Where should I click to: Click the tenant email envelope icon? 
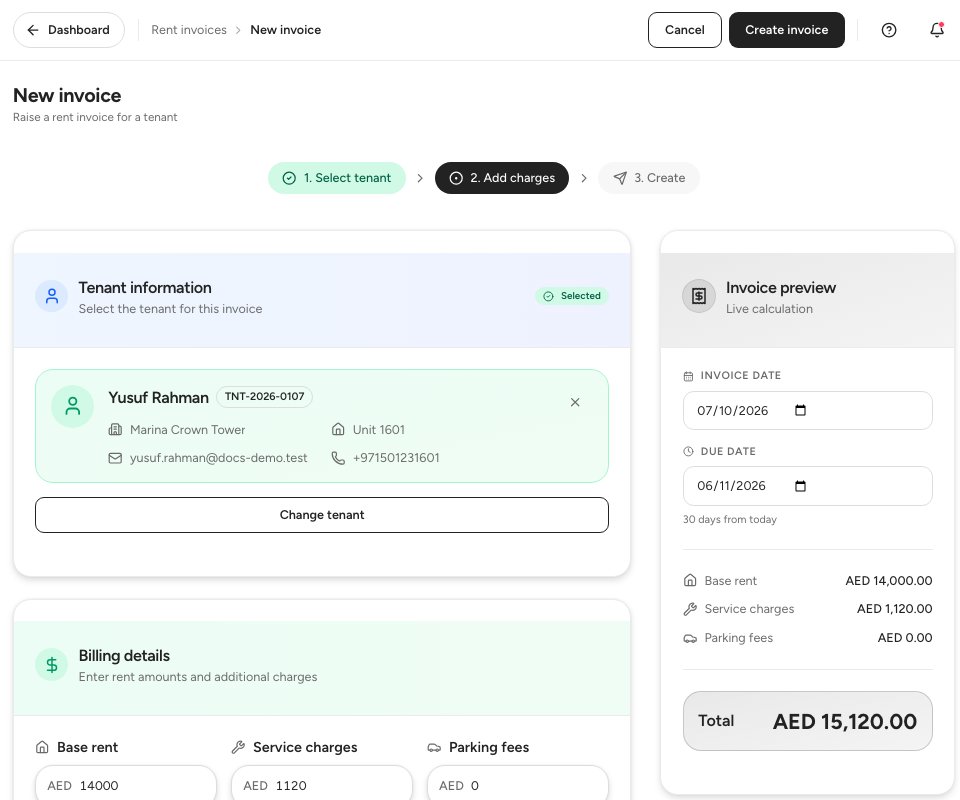tap(115, 458)
